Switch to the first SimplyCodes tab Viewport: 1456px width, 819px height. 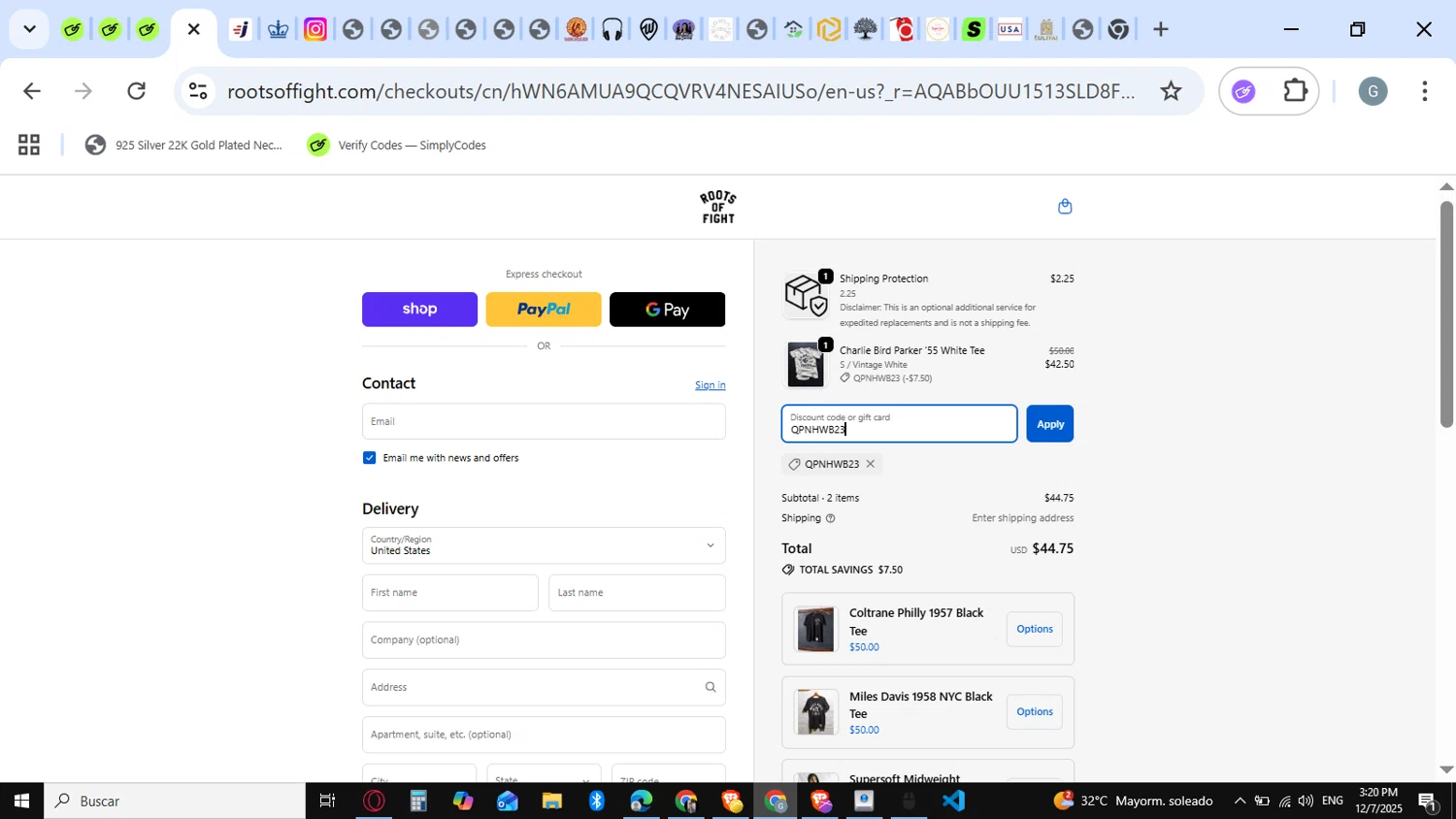[73, 29]
